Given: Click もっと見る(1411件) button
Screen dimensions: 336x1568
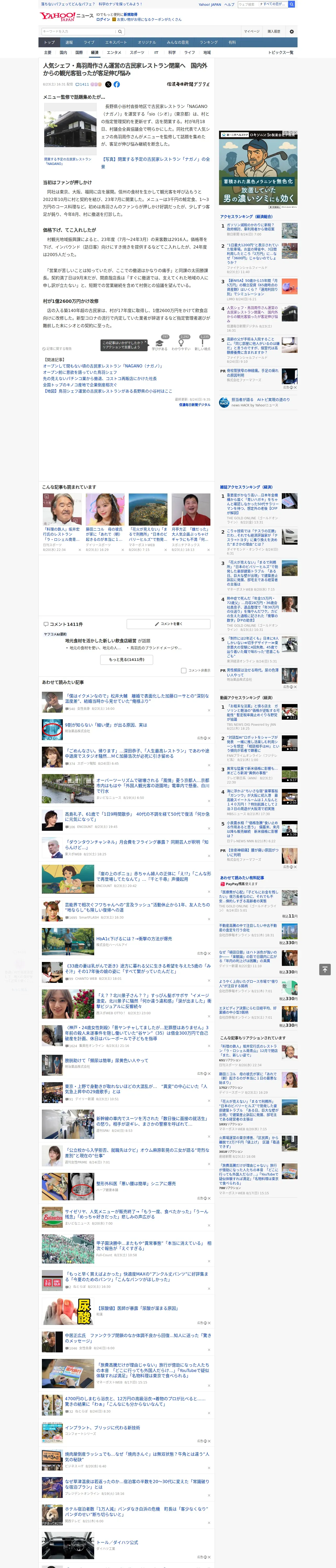Looking at the screenshot, I should (x=127, y=659).
